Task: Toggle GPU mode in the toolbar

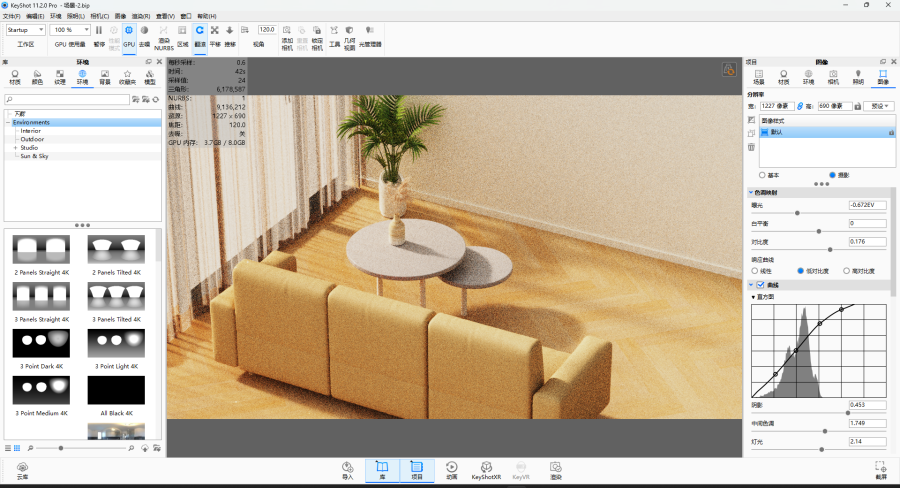Action: [129, 35]
